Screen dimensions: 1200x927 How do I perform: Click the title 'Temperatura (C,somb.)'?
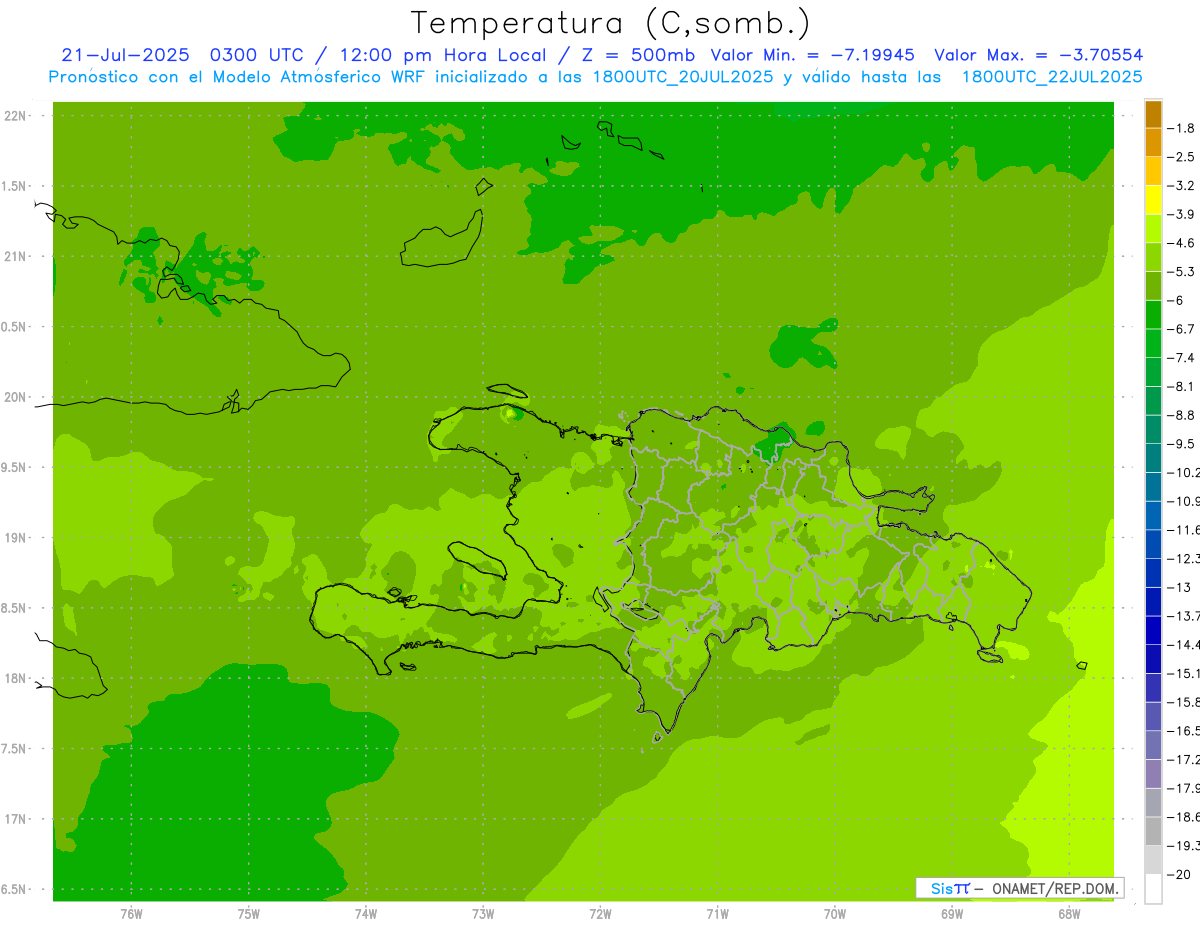pyautogui.click(x=611, y=23)
